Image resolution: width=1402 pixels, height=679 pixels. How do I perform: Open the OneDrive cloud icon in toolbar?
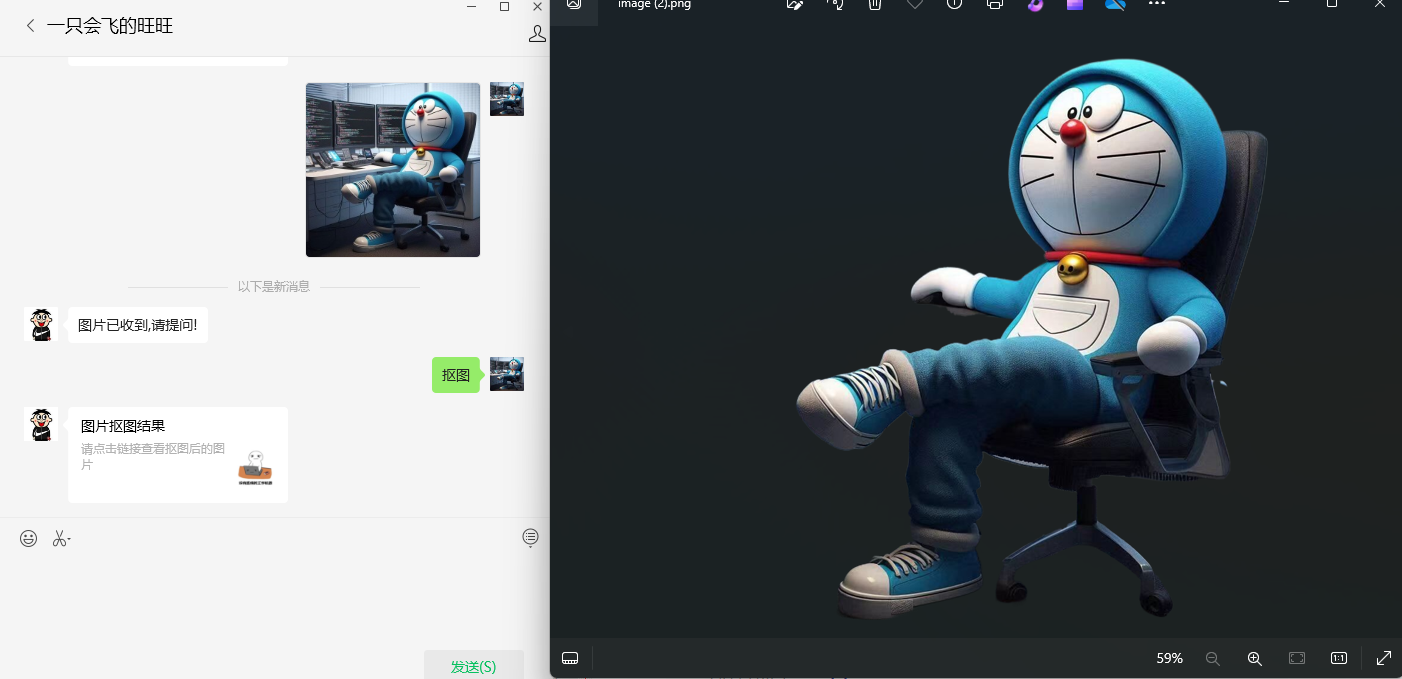pos(1115,5)
